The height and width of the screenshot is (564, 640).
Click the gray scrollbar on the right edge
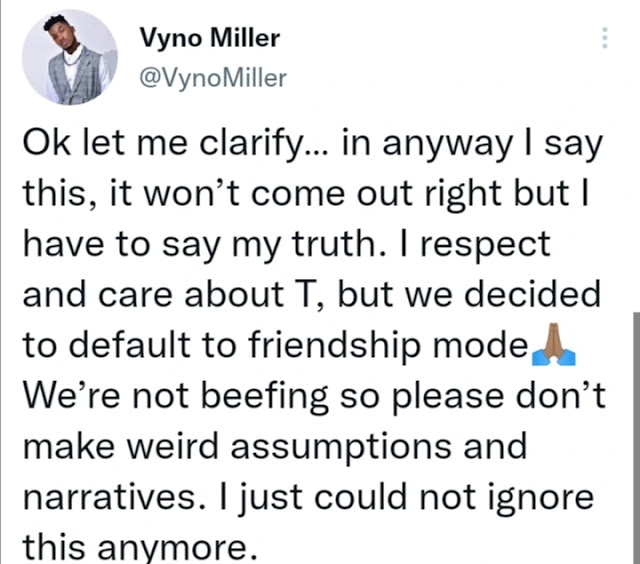(x=636, y=438)
